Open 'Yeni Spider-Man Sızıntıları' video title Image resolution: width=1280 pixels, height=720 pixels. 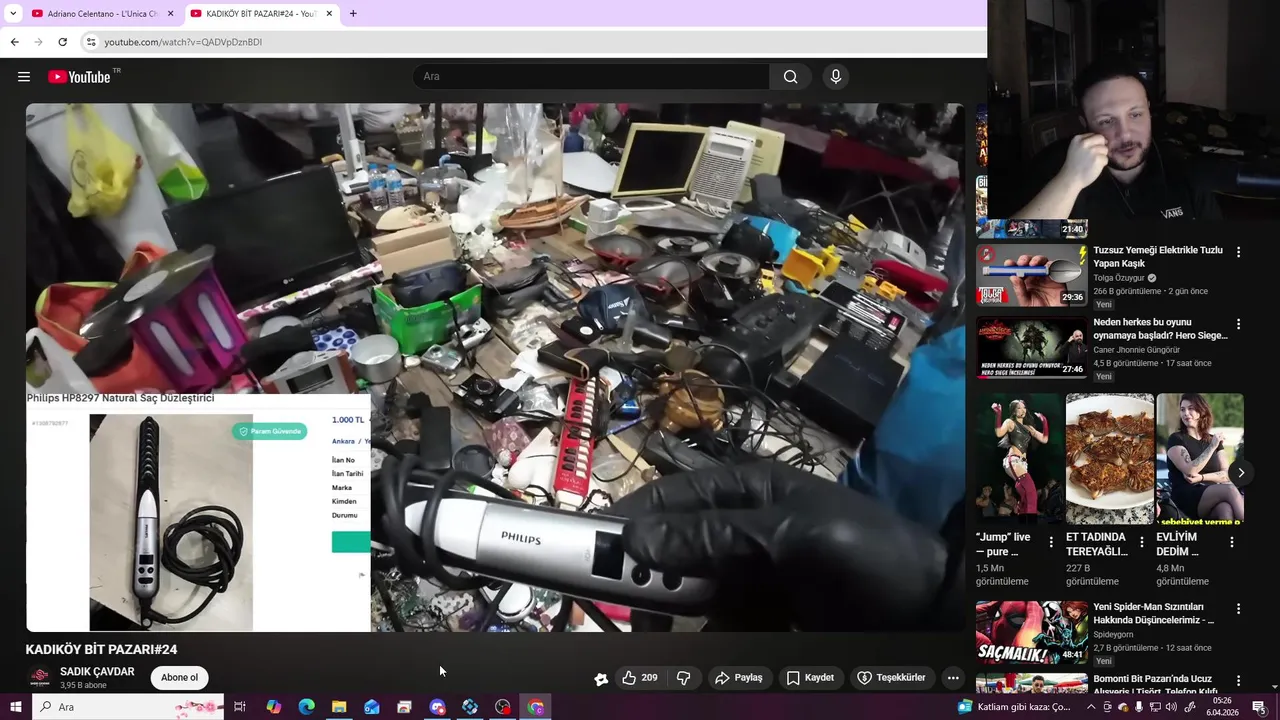pos(1154,613)
